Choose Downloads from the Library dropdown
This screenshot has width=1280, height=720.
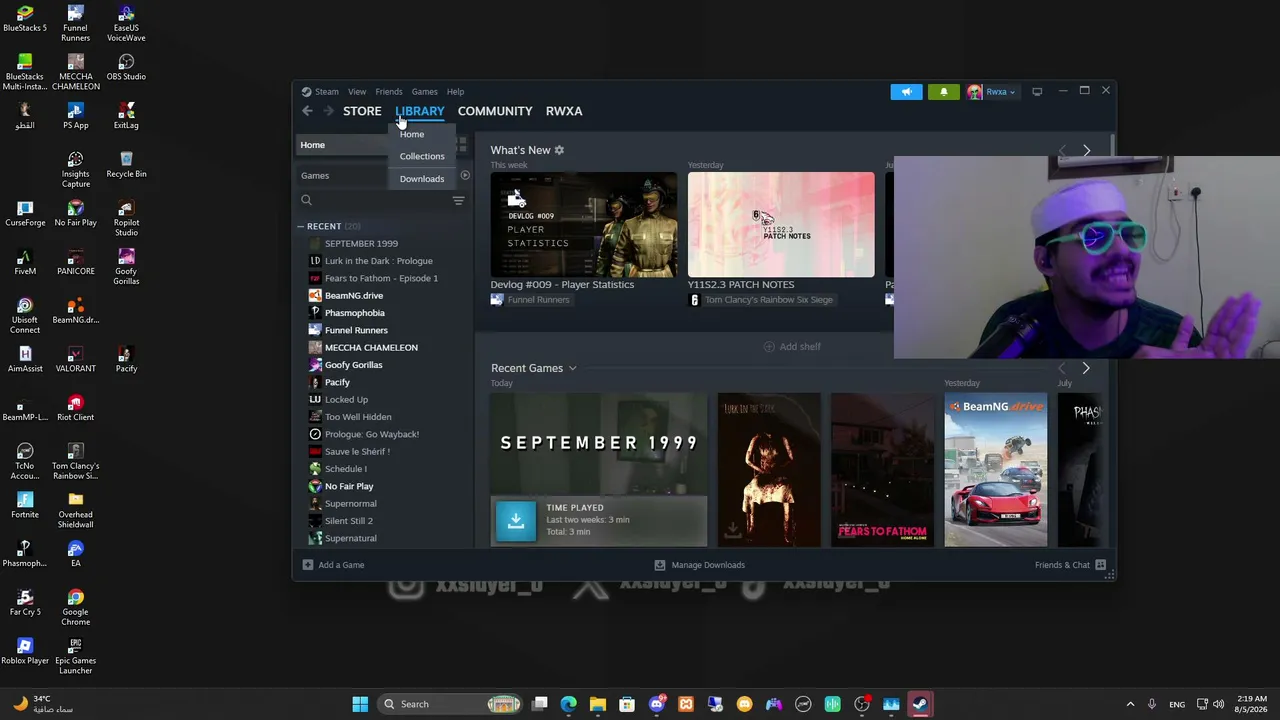[422, 179]
